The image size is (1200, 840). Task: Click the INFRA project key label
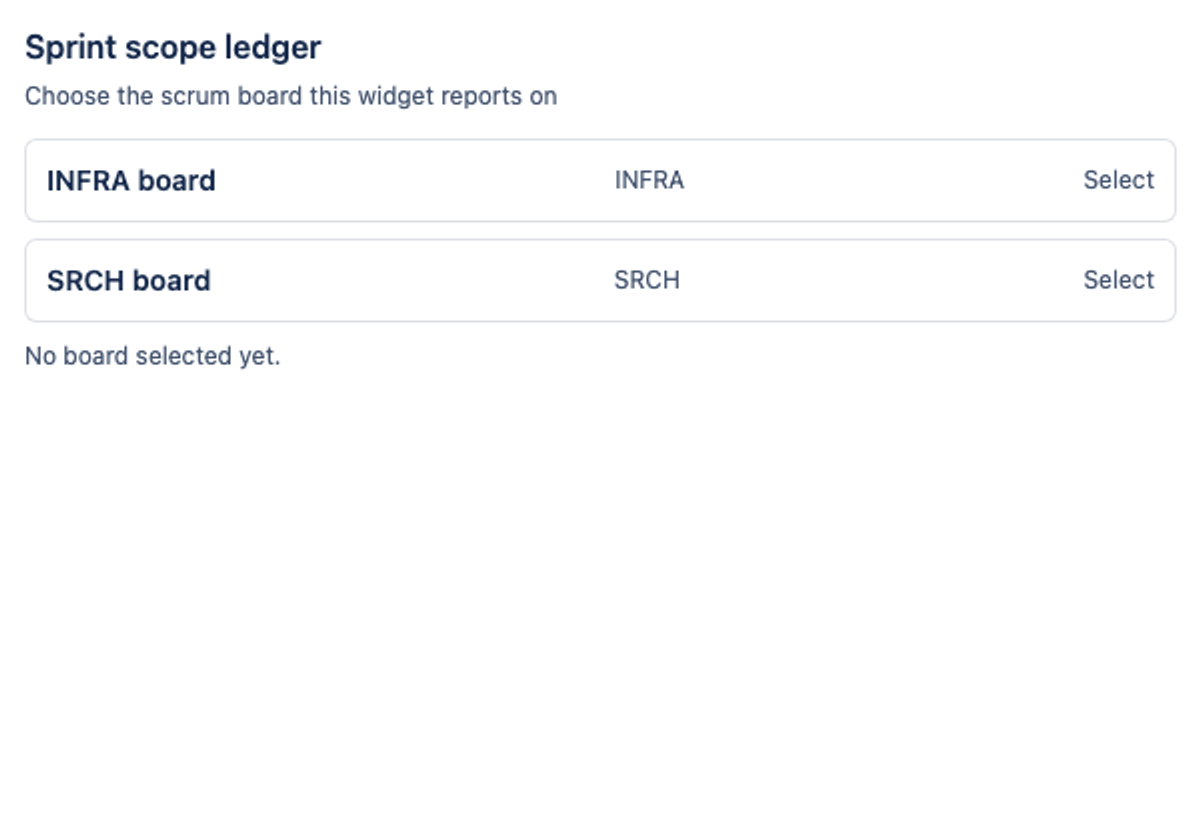(x=649, y=180)
